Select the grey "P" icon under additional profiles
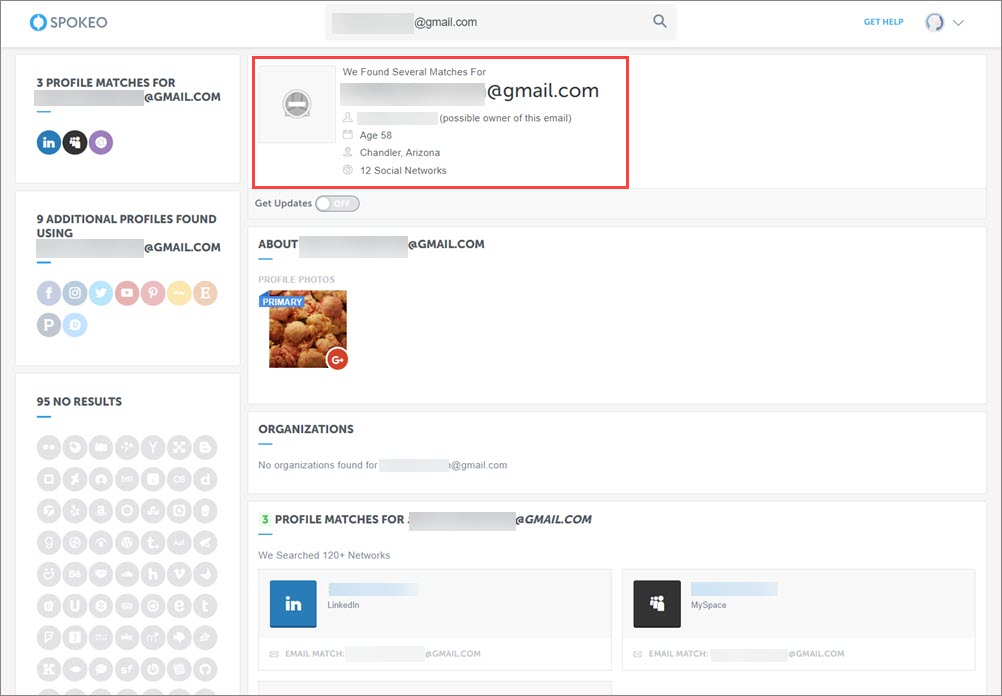 [x=49, y=325]
